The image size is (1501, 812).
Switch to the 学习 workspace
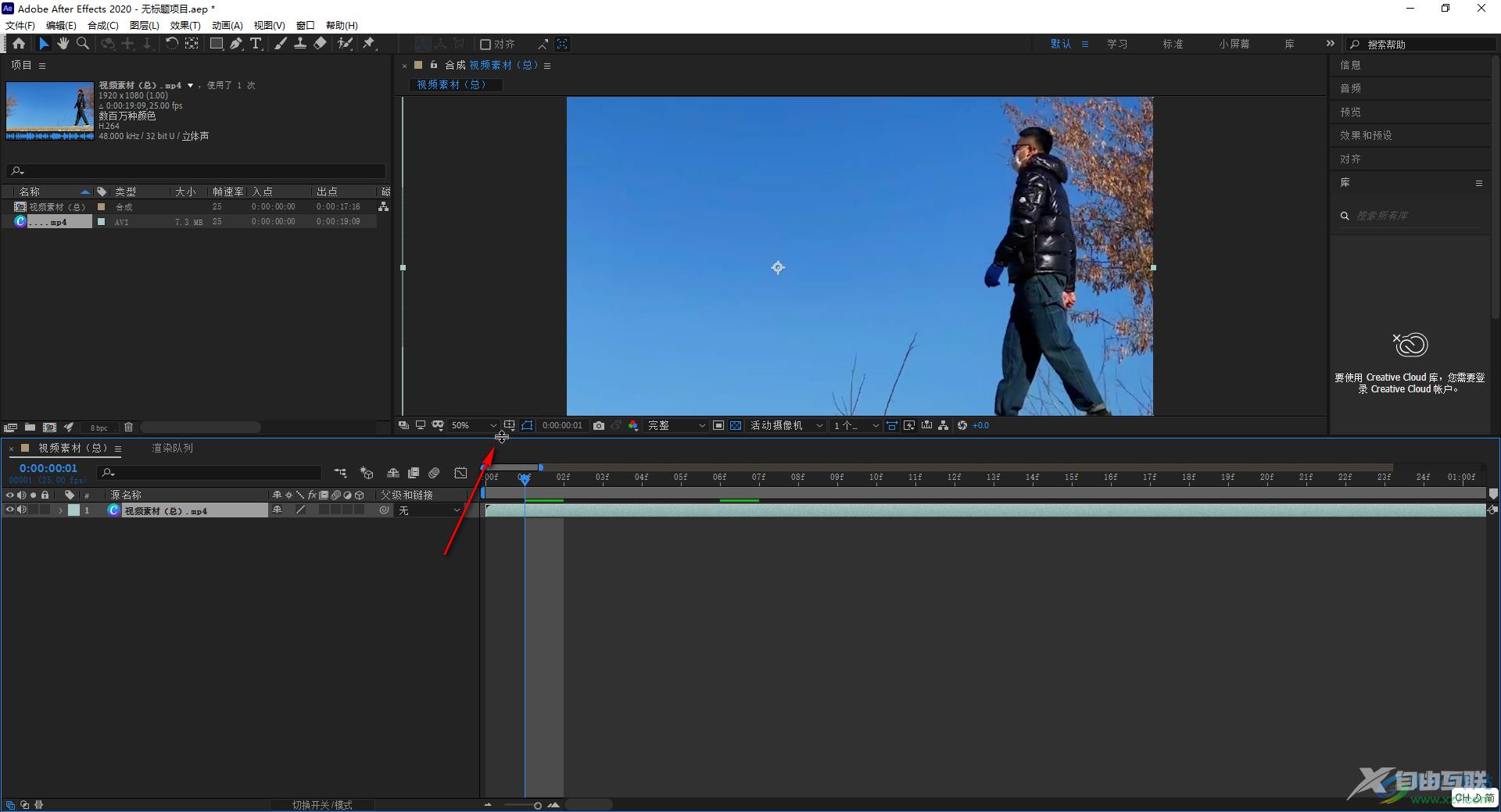pyautogui.click(x=1117, y=44)
